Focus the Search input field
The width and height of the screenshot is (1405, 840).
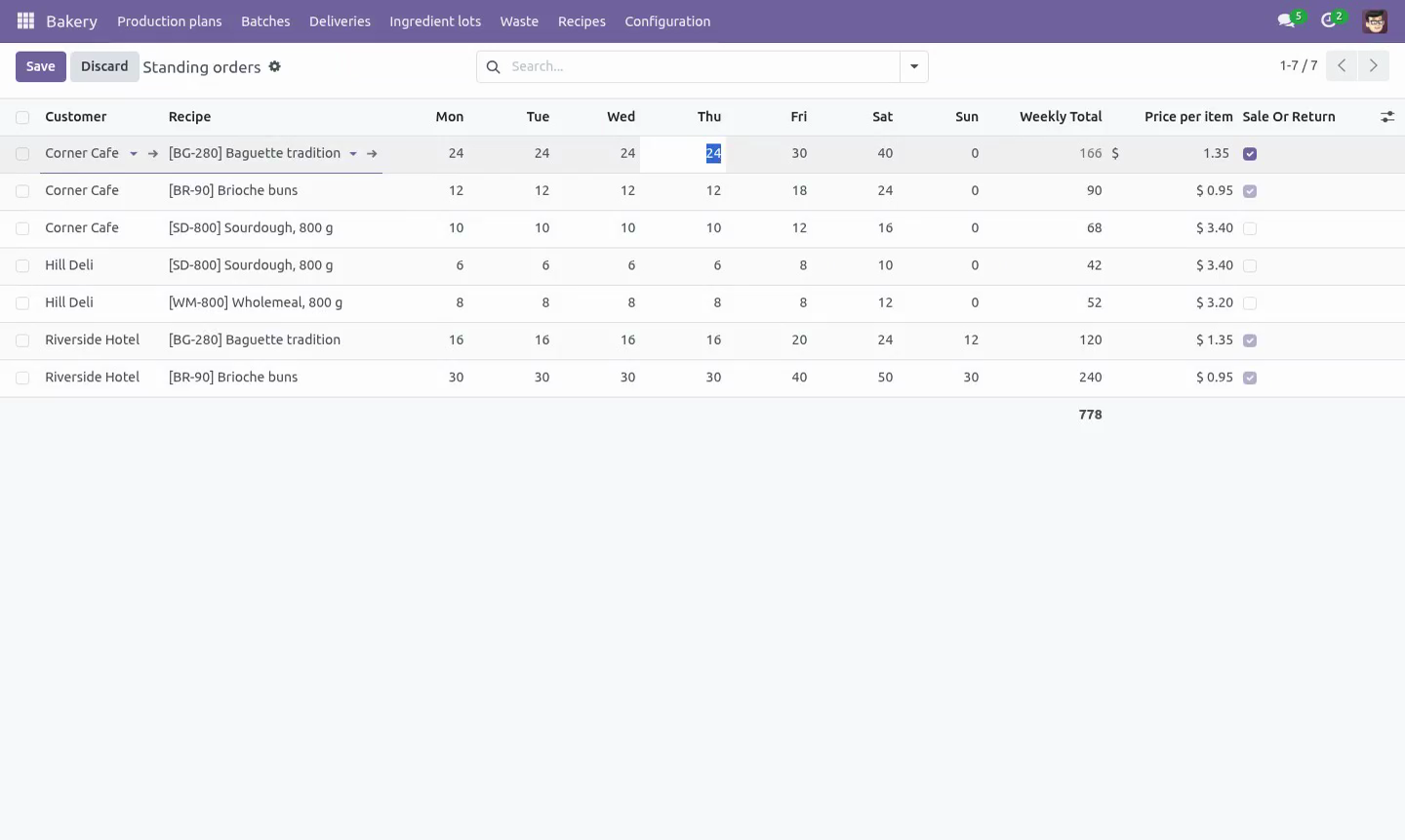(702, 66)
